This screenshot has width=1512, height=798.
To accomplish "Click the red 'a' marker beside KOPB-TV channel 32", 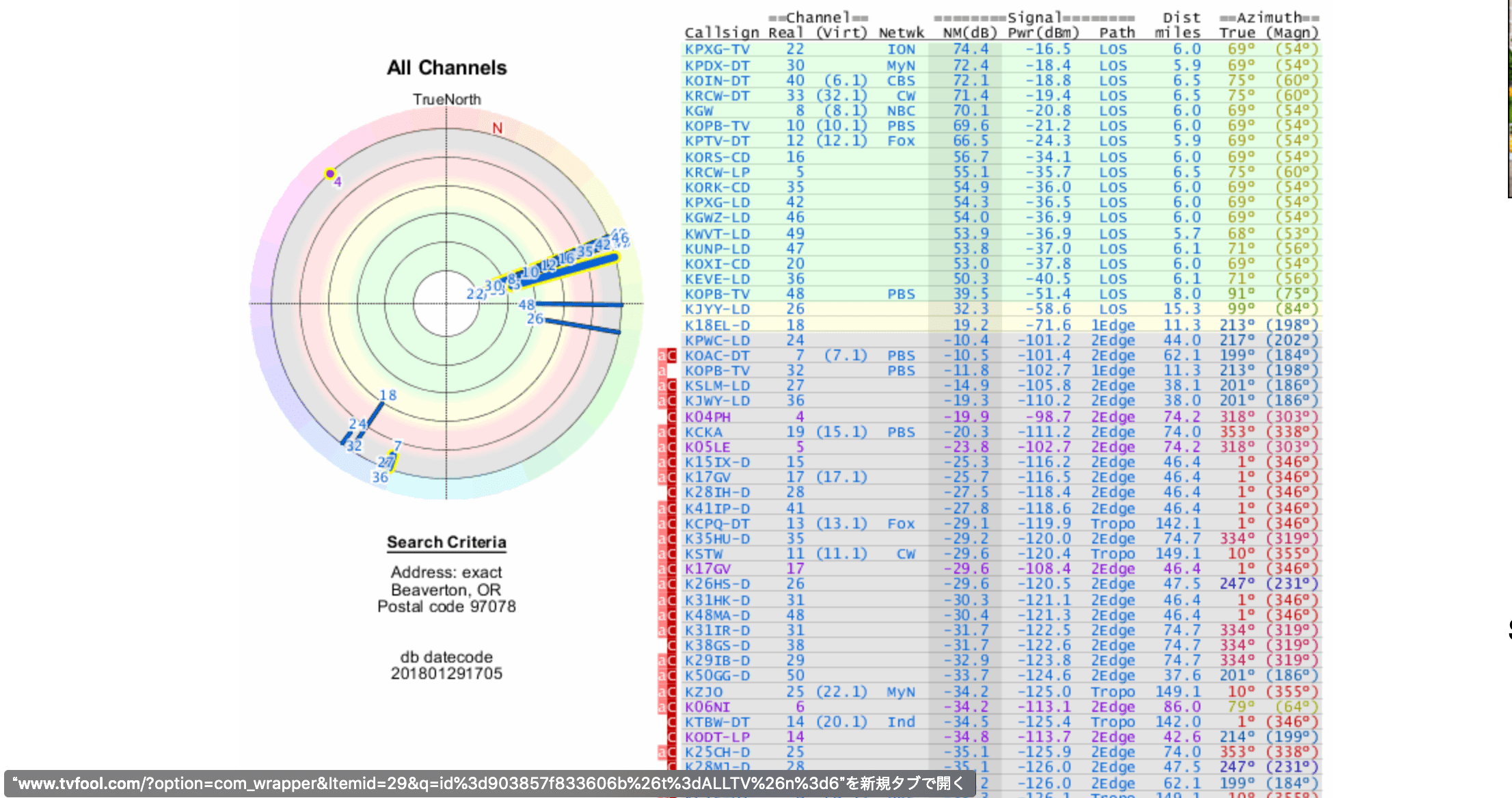I will (x=662, y=371).
